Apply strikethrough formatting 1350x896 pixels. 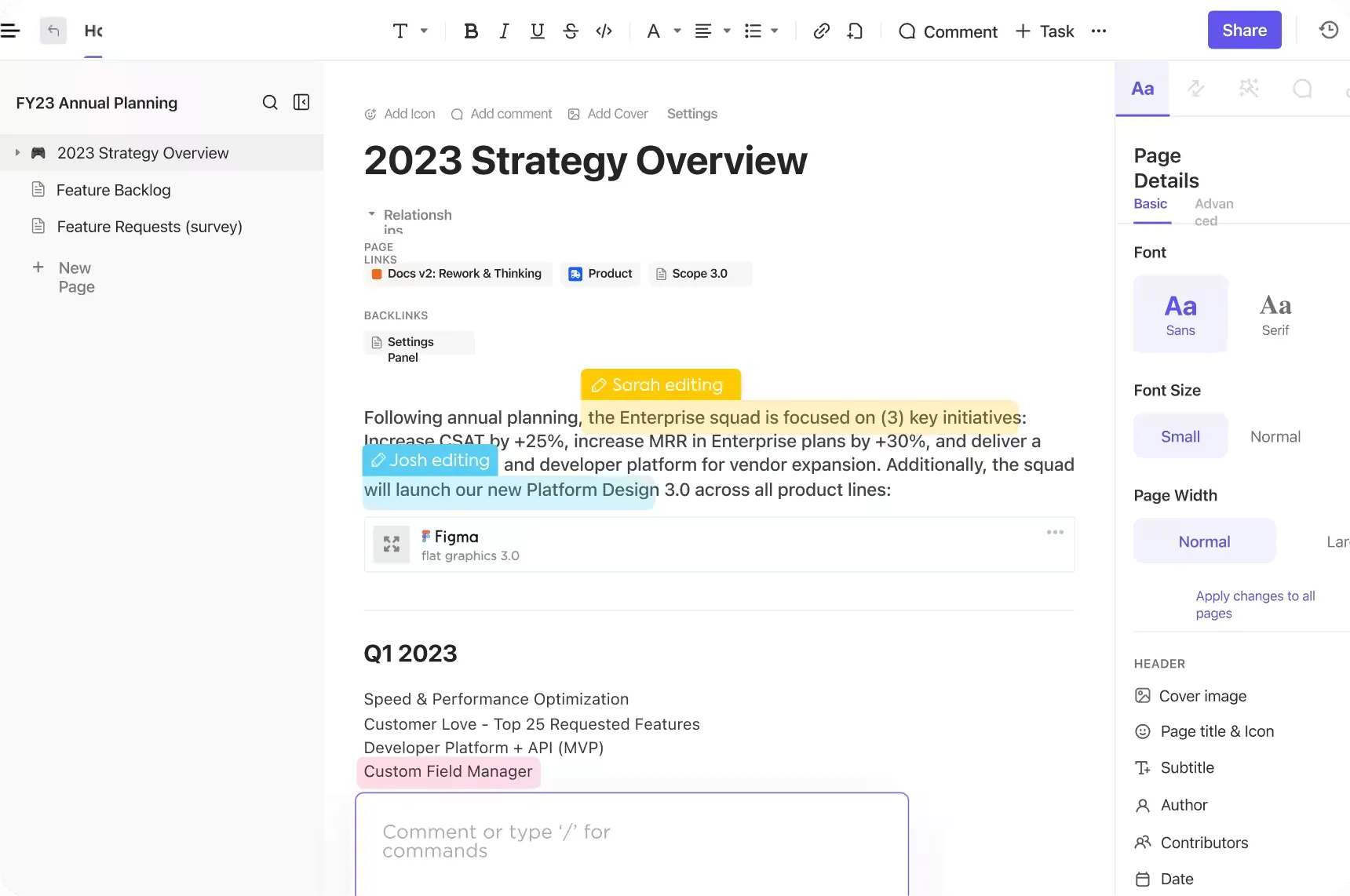pos(571,31)
